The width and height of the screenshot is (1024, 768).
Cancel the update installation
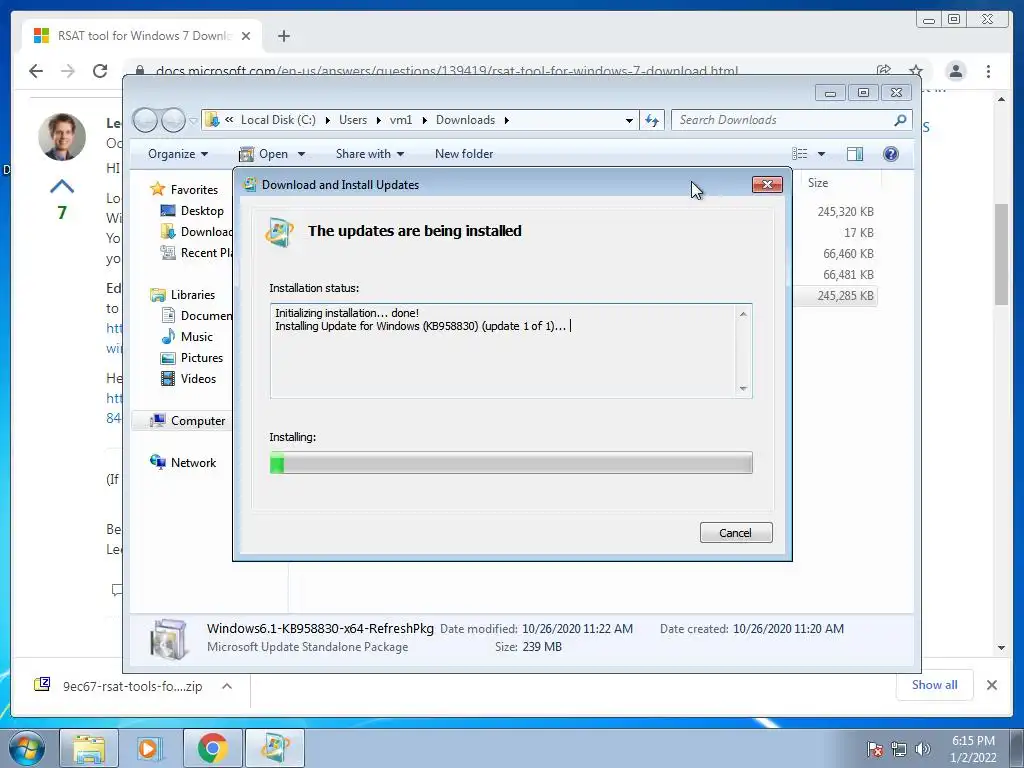pyautogui.click(x=735, y=533)
